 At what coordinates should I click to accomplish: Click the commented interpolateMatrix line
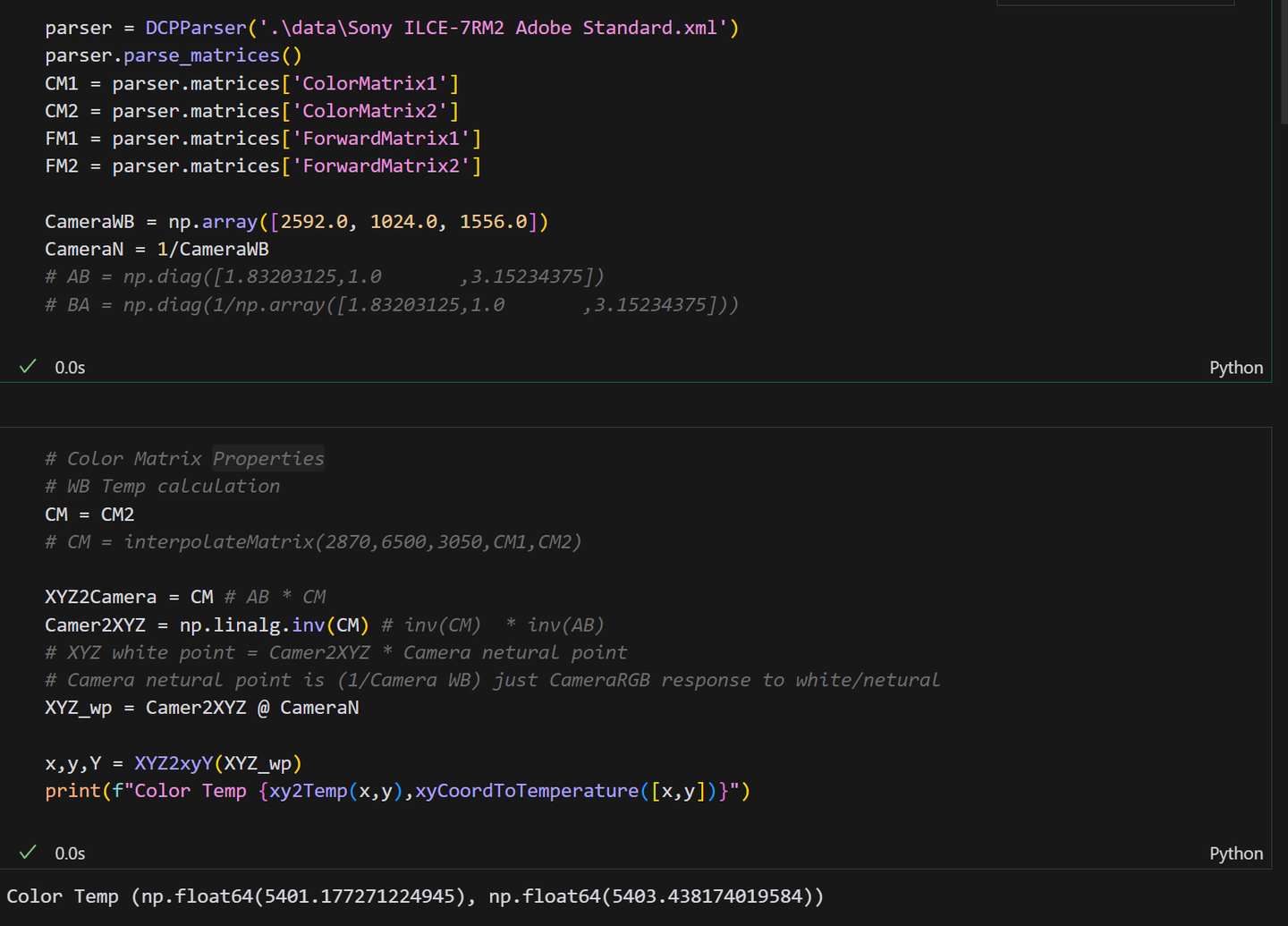(x=313, y=541)
